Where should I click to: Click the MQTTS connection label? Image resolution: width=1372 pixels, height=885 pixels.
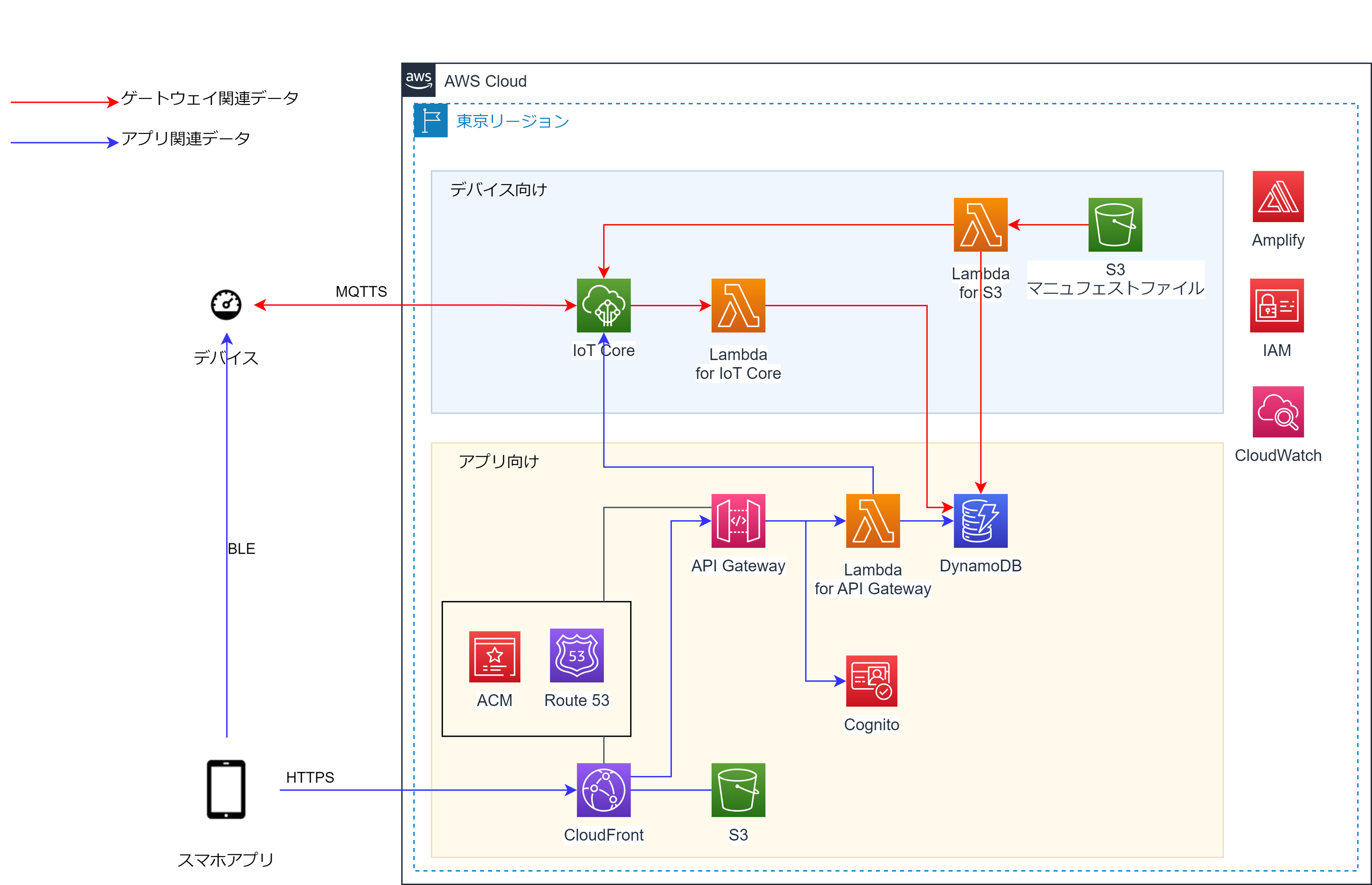[x=361, y=291]
